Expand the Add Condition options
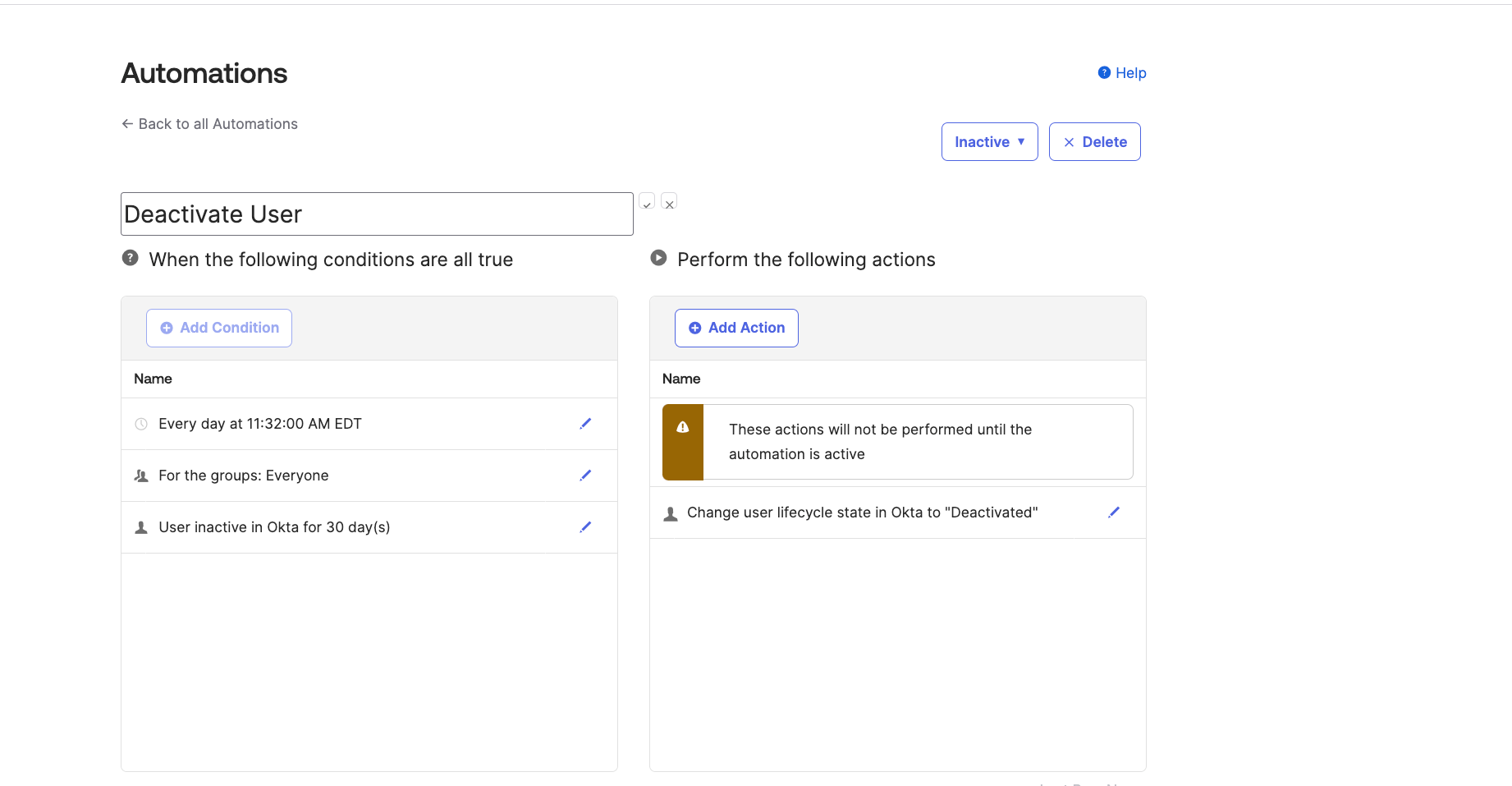The image size is (1512, 786). coord(218,327)
